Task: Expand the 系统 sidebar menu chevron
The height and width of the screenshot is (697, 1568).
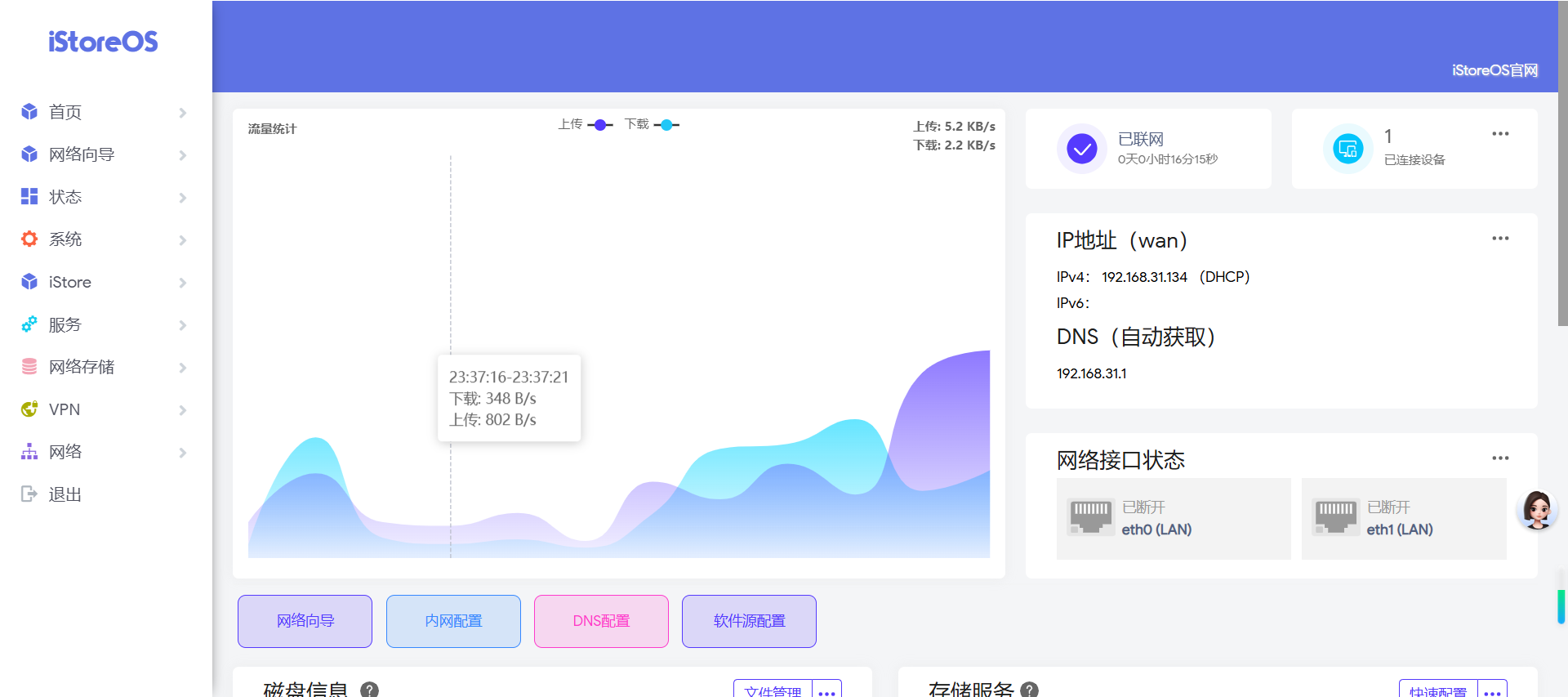Action: click(x=183, y=240)
